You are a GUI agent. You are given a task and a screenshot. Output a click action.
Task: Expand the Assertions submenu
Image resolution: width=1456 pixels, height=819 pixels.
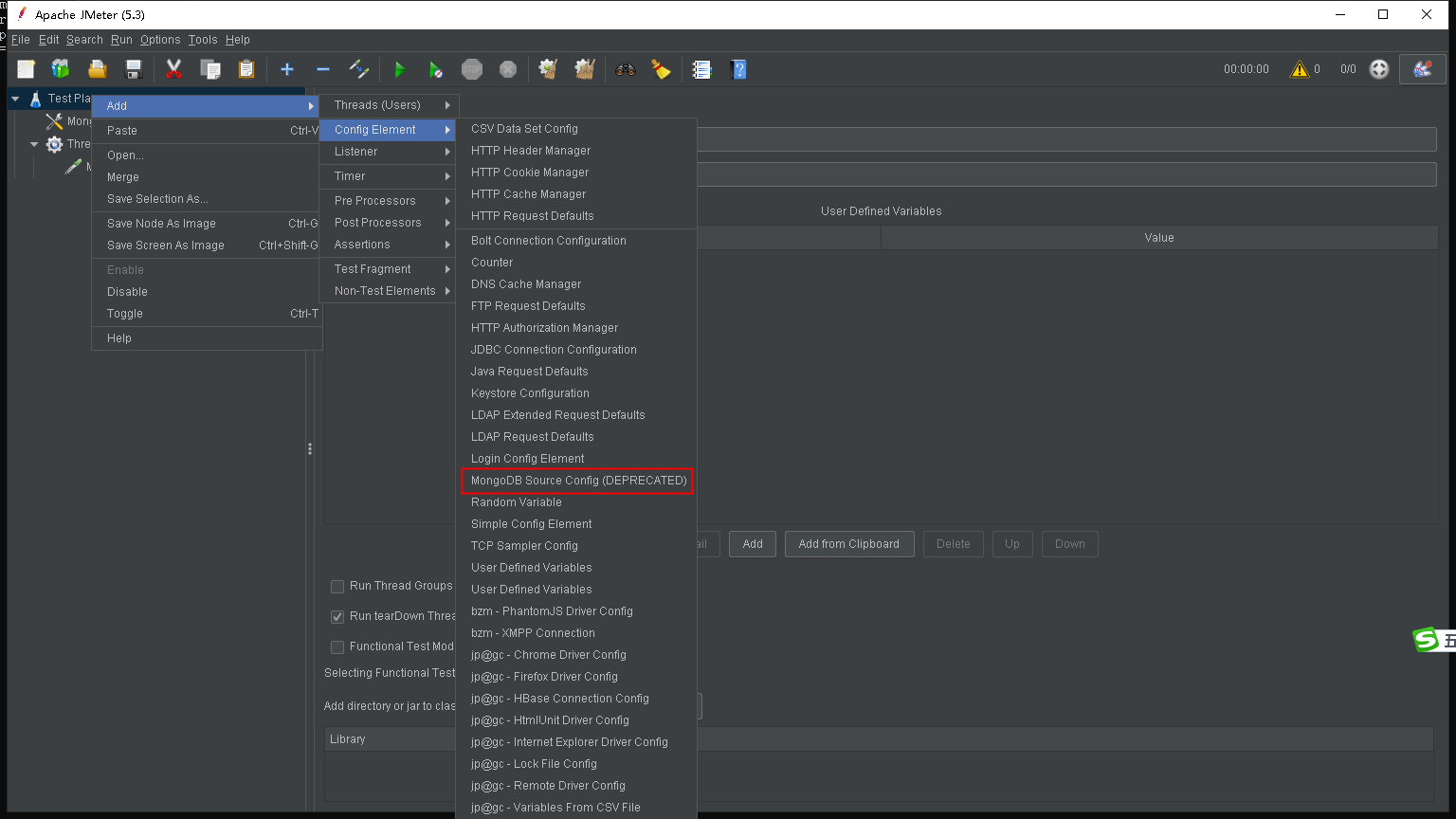(x=389, y=245)
